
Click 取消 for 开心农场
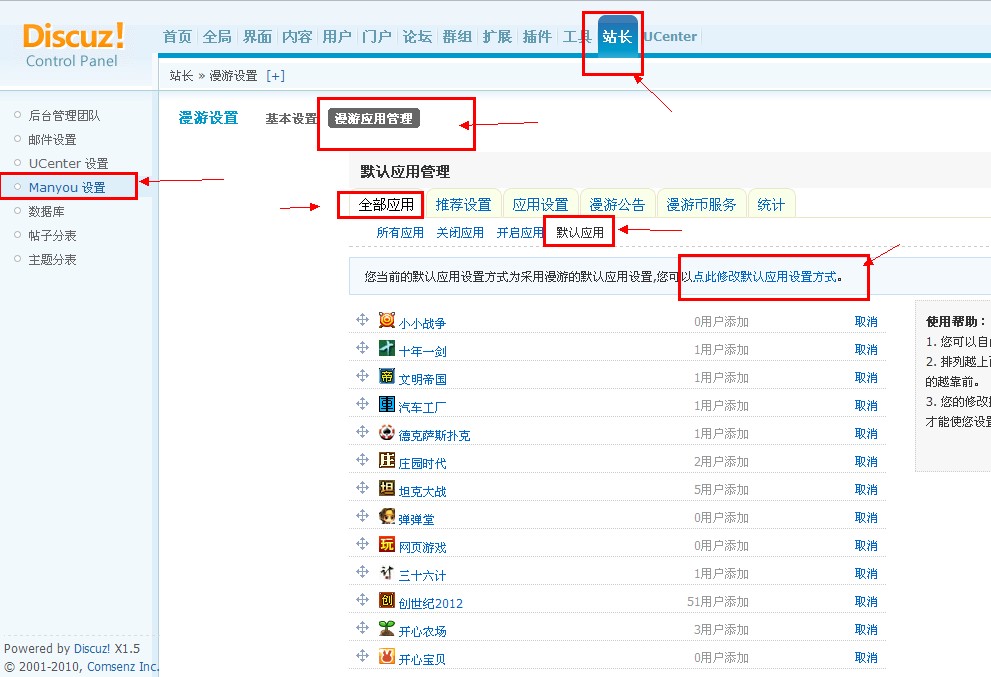pyautogui.click(x=866, y=629)
